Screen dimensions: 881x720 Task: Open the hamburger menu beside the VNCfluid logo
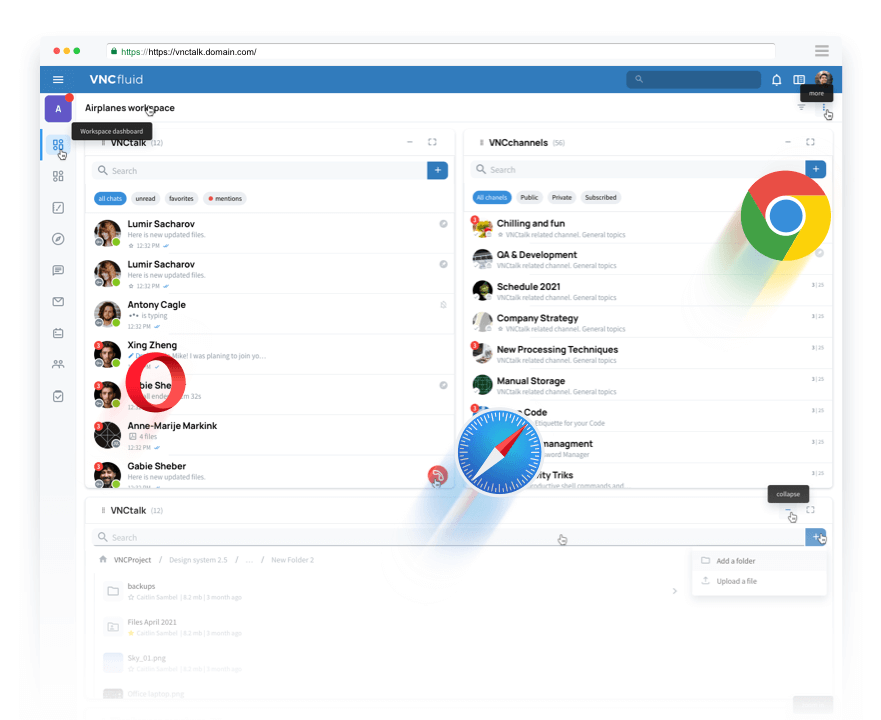[58, 79]
